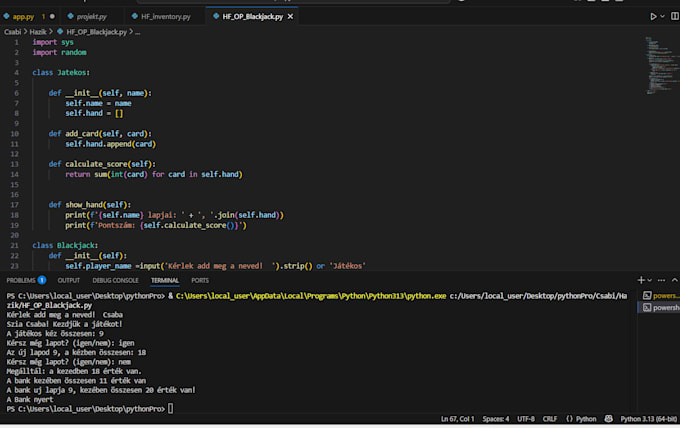Viewport: 680px width, 428px height.
Task: Change file encoding via UTF-8
Action: tap(526, 419)
